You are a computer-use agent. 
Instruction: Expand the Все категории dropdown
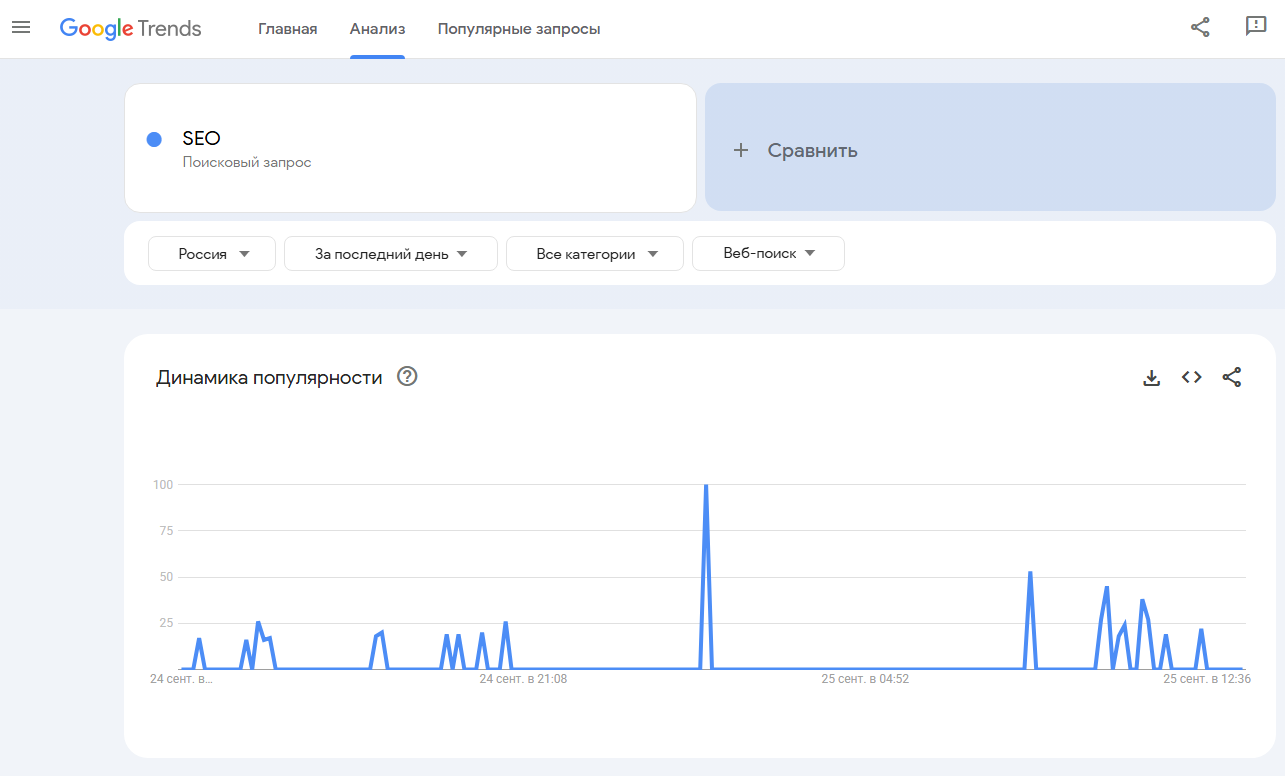coord(595,254)
